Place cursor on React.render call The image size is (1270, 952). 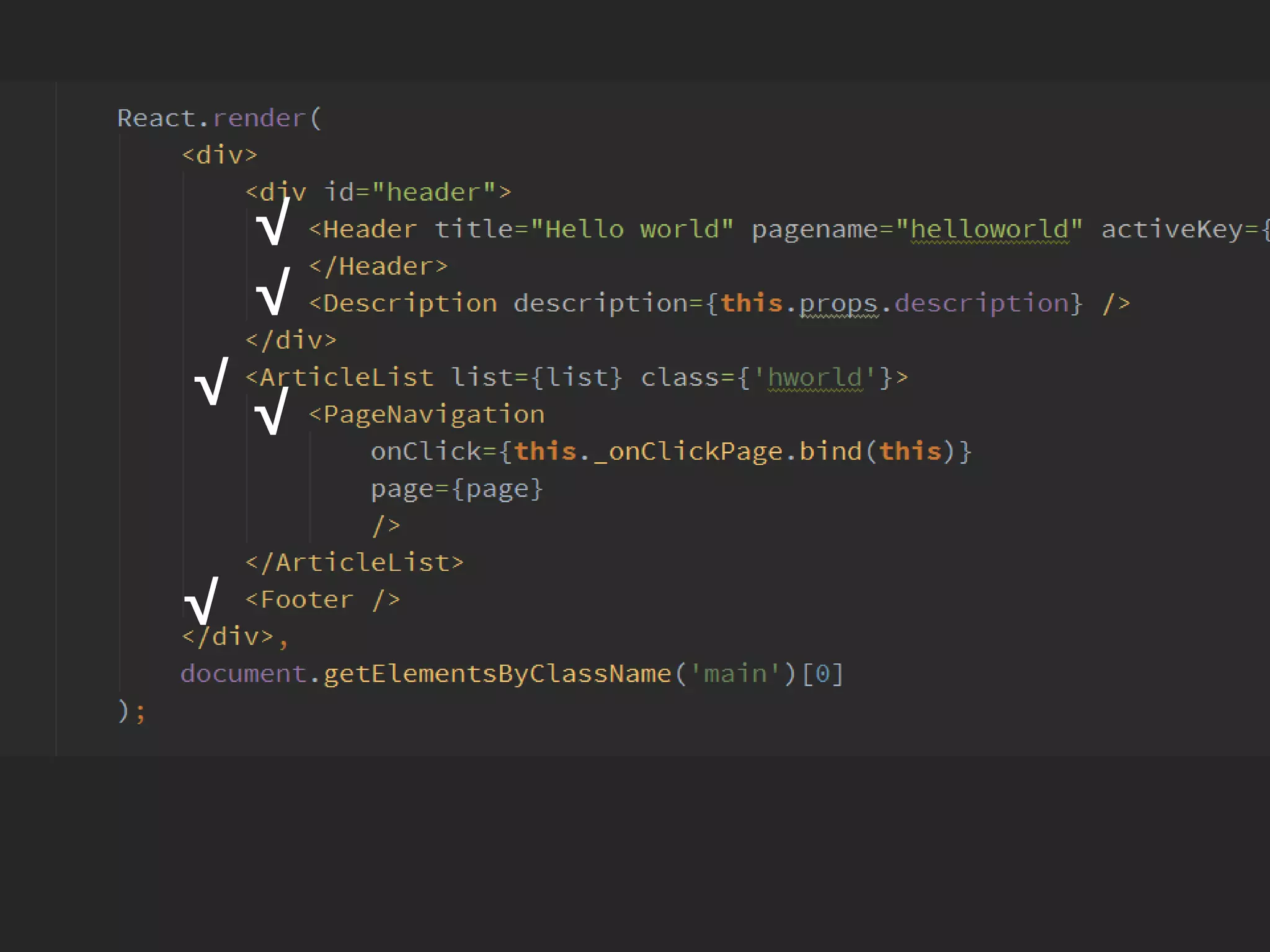point(219,118)
